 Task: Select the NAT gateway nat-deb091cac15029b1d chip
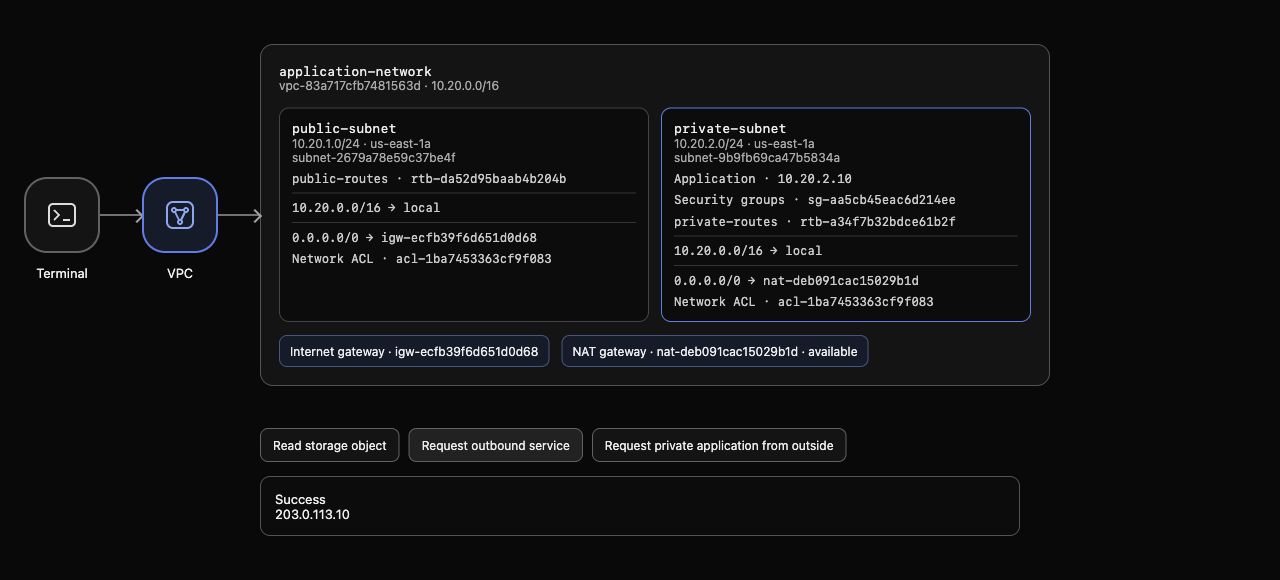click(x=715, y=351)
